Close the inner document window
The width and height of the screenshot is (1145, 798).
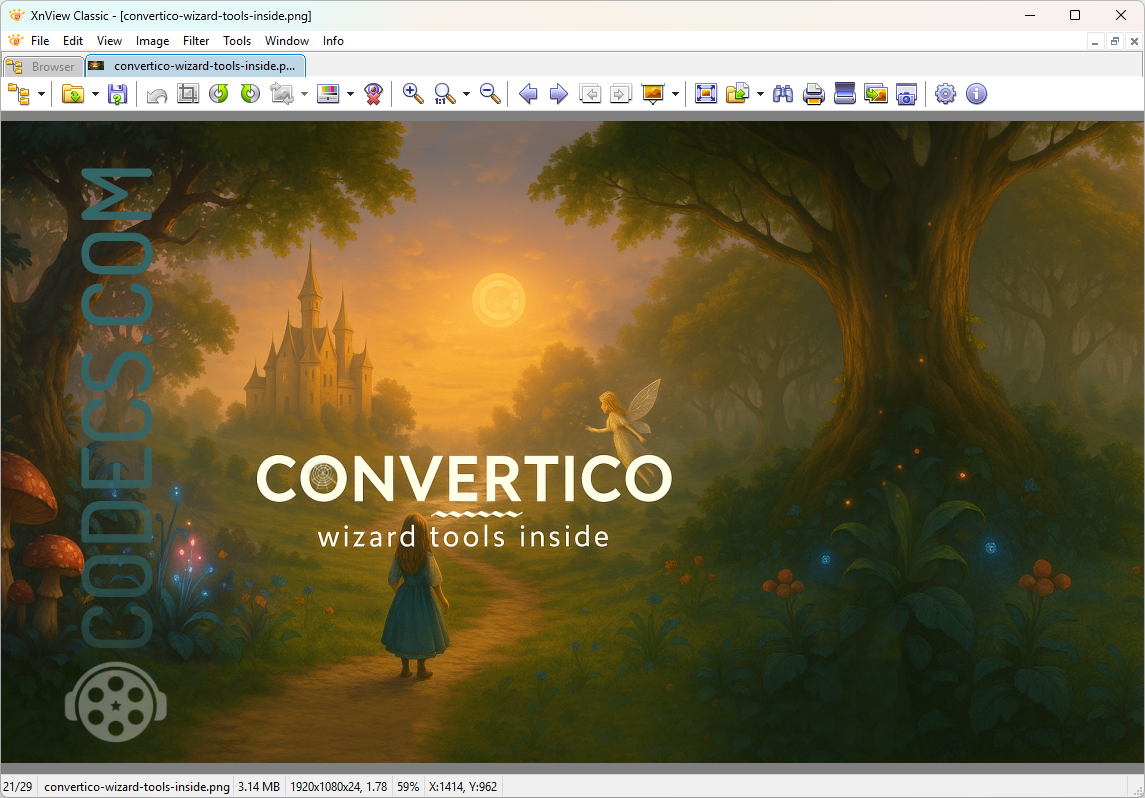pyautogui.click(x=1134, y=42)
